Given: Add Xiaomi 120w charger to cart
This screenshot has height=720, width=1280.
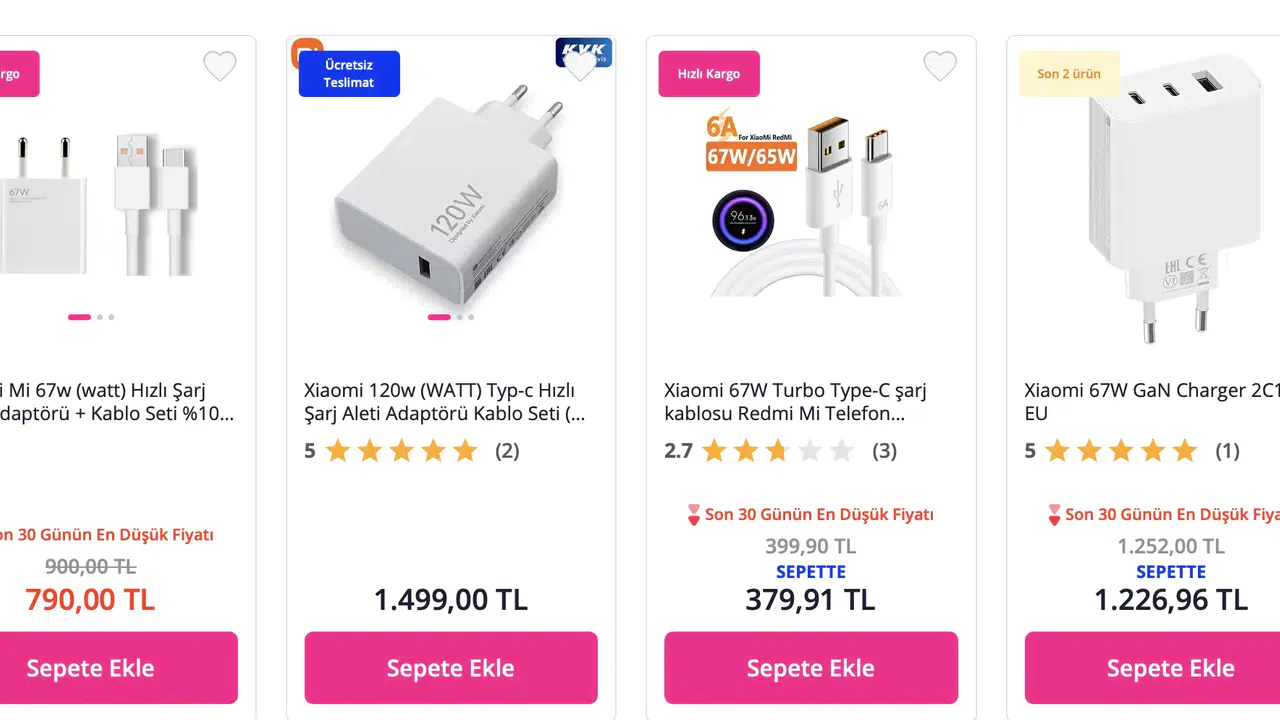Looking at the screenshot, I should [x=451, y=668].
